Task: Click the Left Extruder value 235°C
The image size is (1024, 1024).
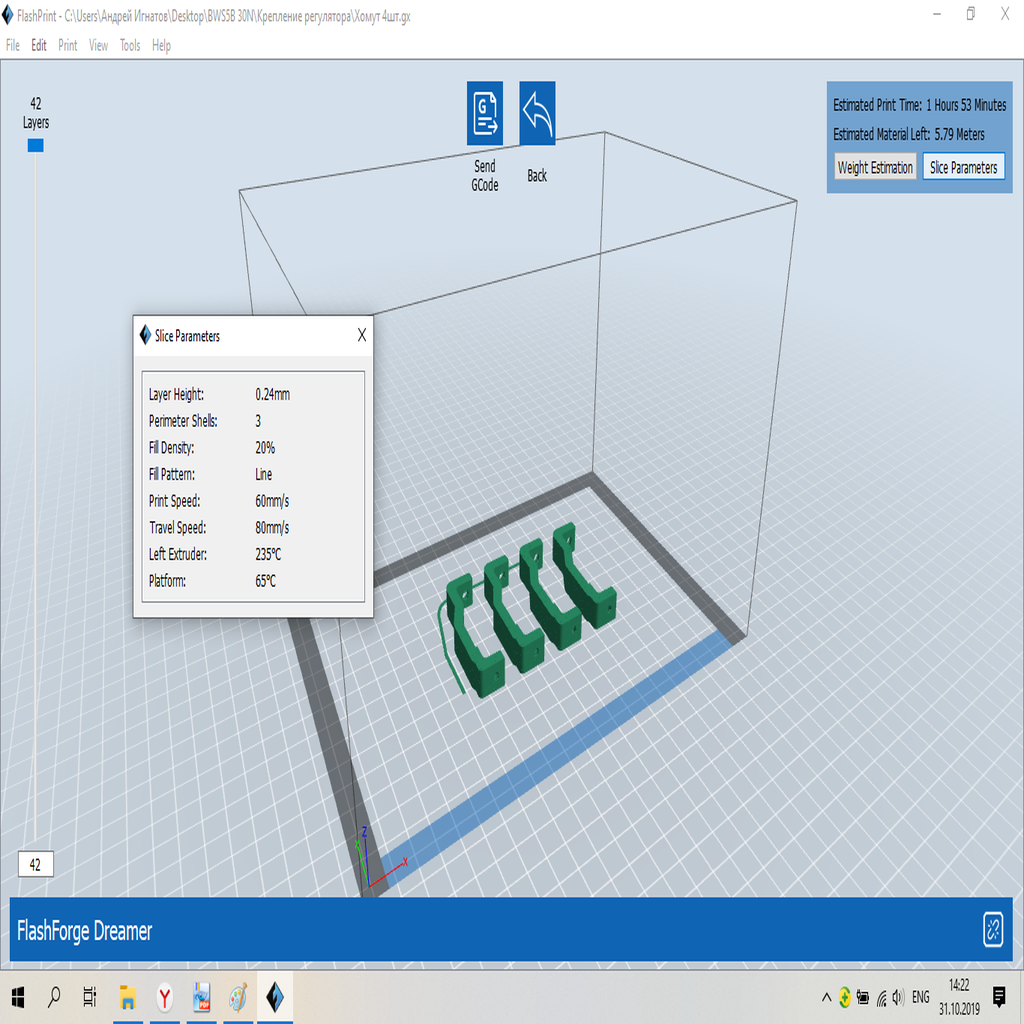Action: pyautogui.click(x=268, y=554)
